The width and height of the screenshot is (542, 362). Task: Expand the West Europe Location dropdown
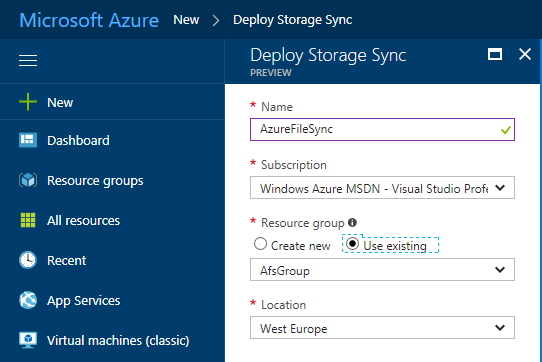click(x=382, y=328)
